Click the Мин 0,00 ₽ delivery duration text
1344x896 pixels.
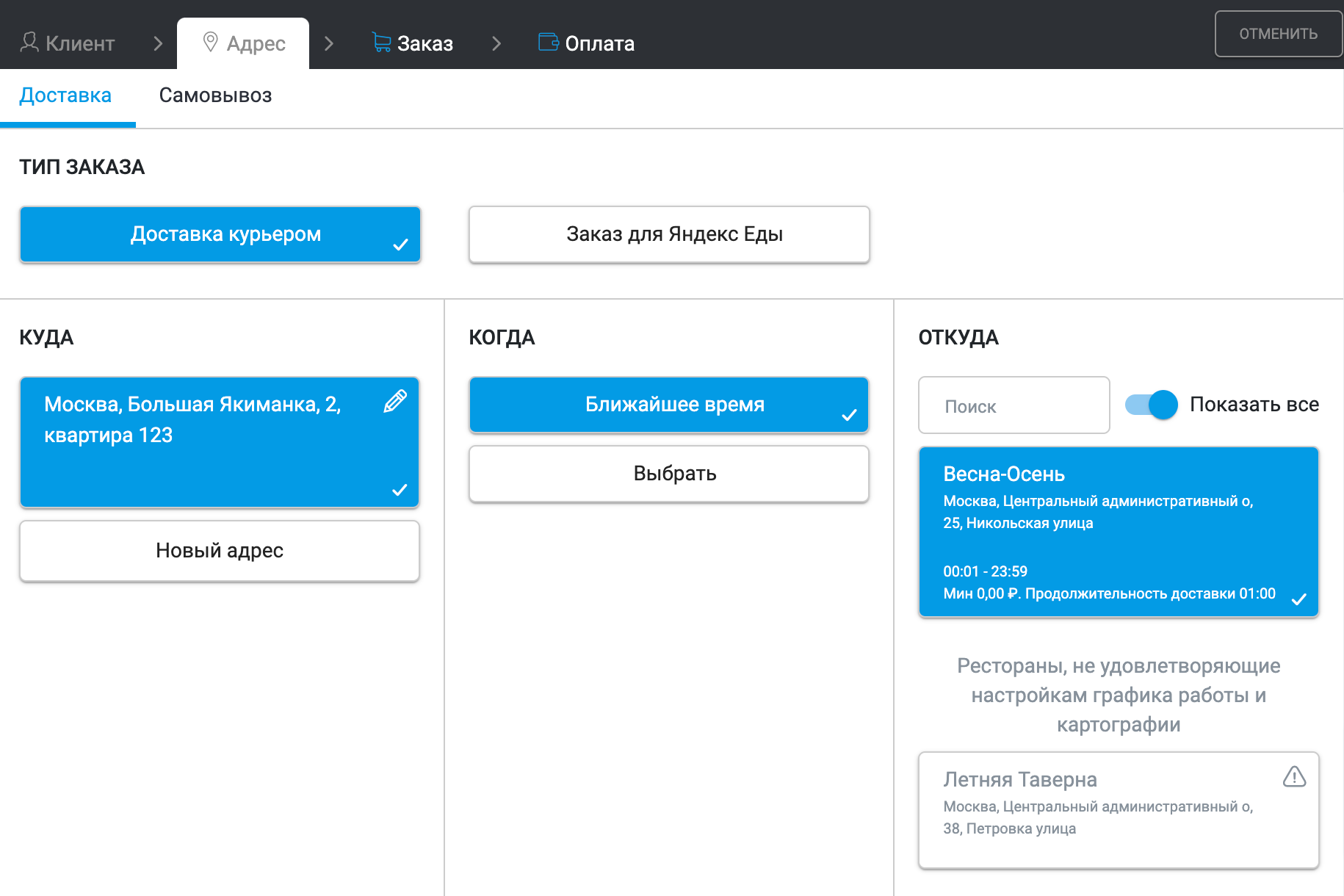point(1109,593)
